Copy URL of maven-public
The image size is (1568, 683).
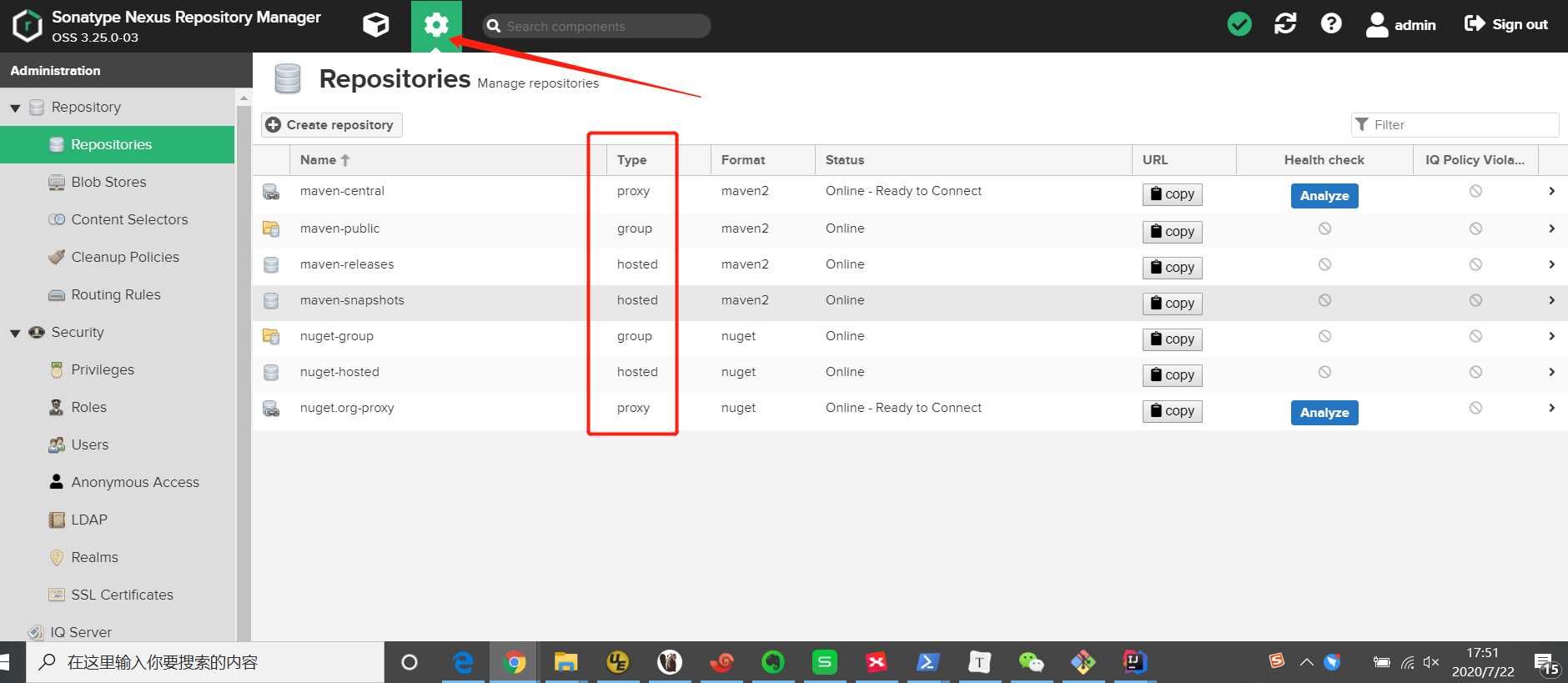pyautogui.click(x=1172, y=232)
